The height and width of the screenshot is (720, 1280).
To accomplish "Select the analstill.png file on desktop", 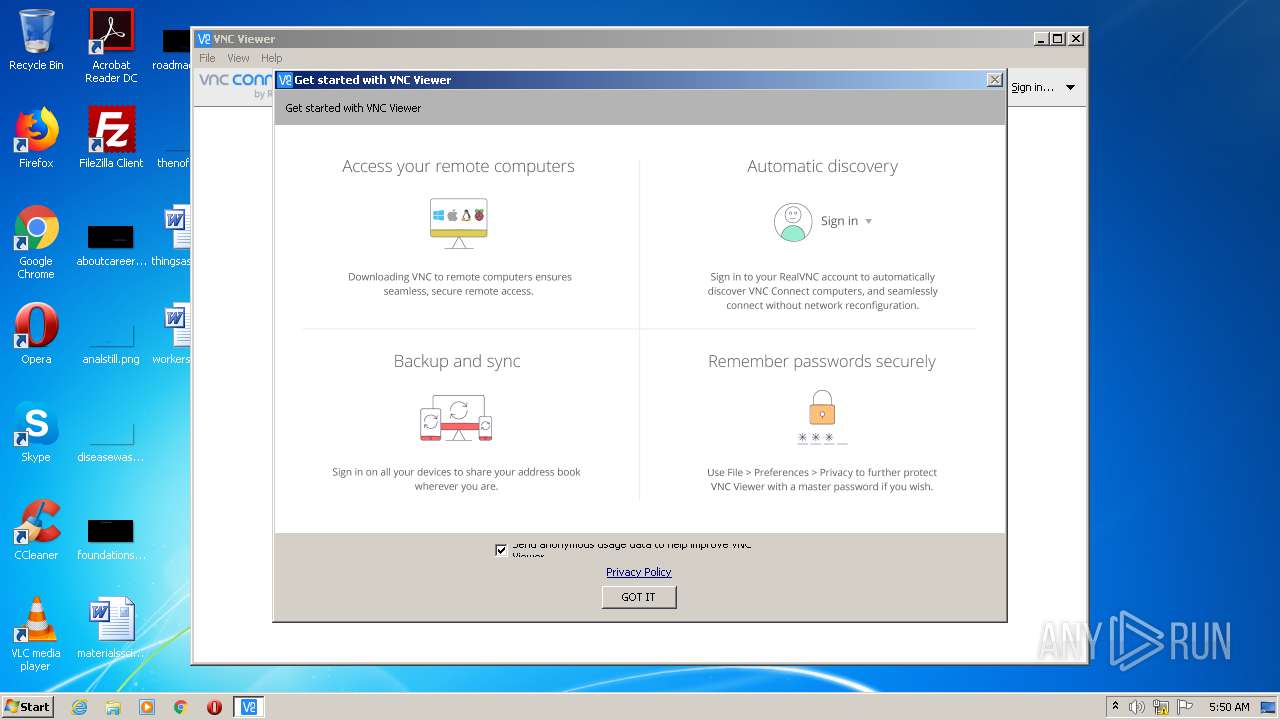I will [111, 344].
